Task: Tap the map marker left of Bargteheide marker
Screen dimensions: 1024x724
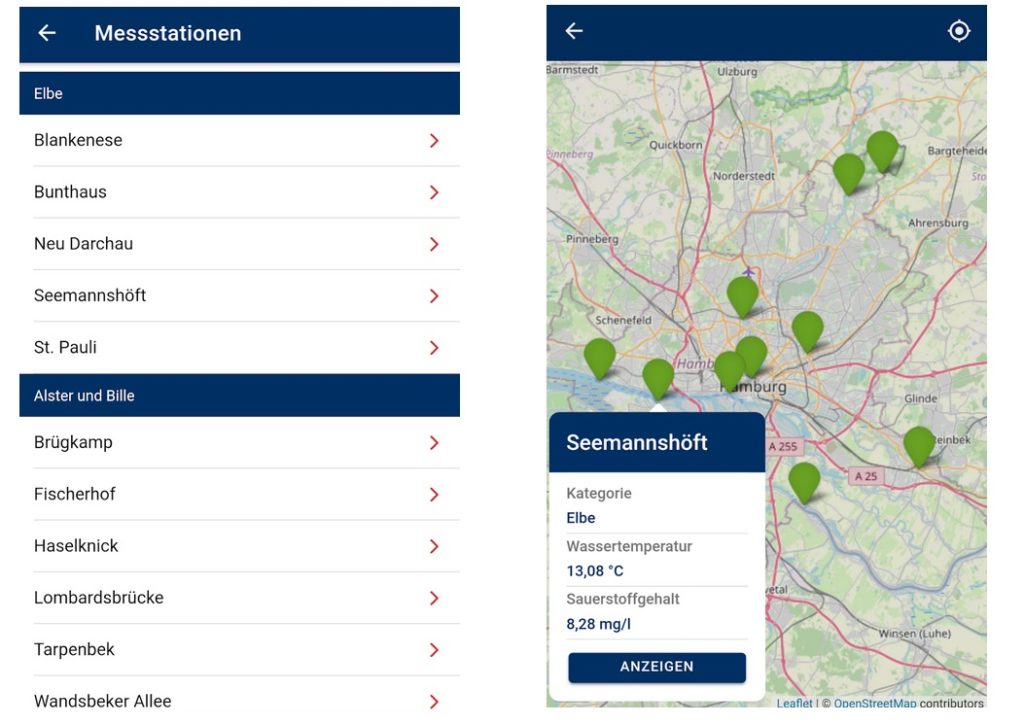Action: coord(849,174)
